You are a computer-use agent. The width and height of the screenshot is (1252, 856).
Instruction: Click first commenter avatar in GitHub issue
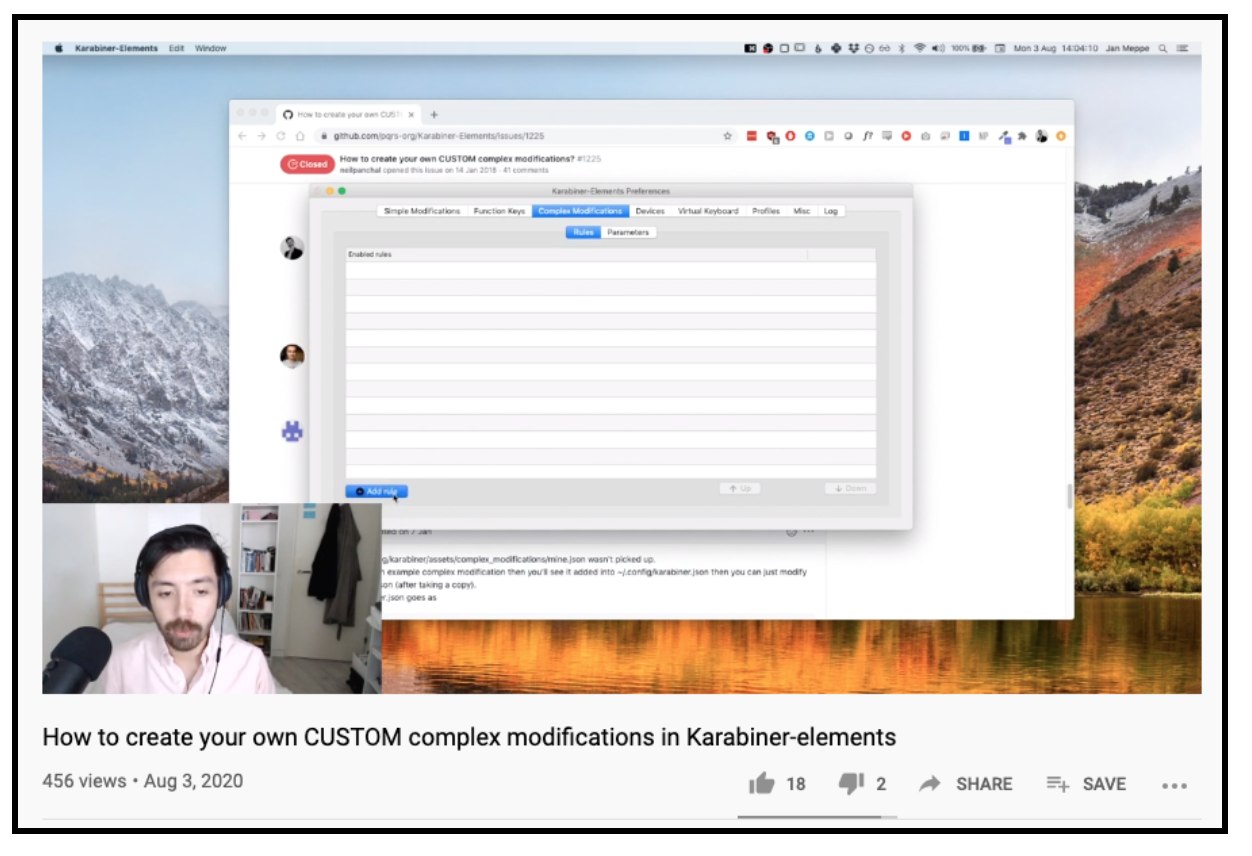(292, 248)
